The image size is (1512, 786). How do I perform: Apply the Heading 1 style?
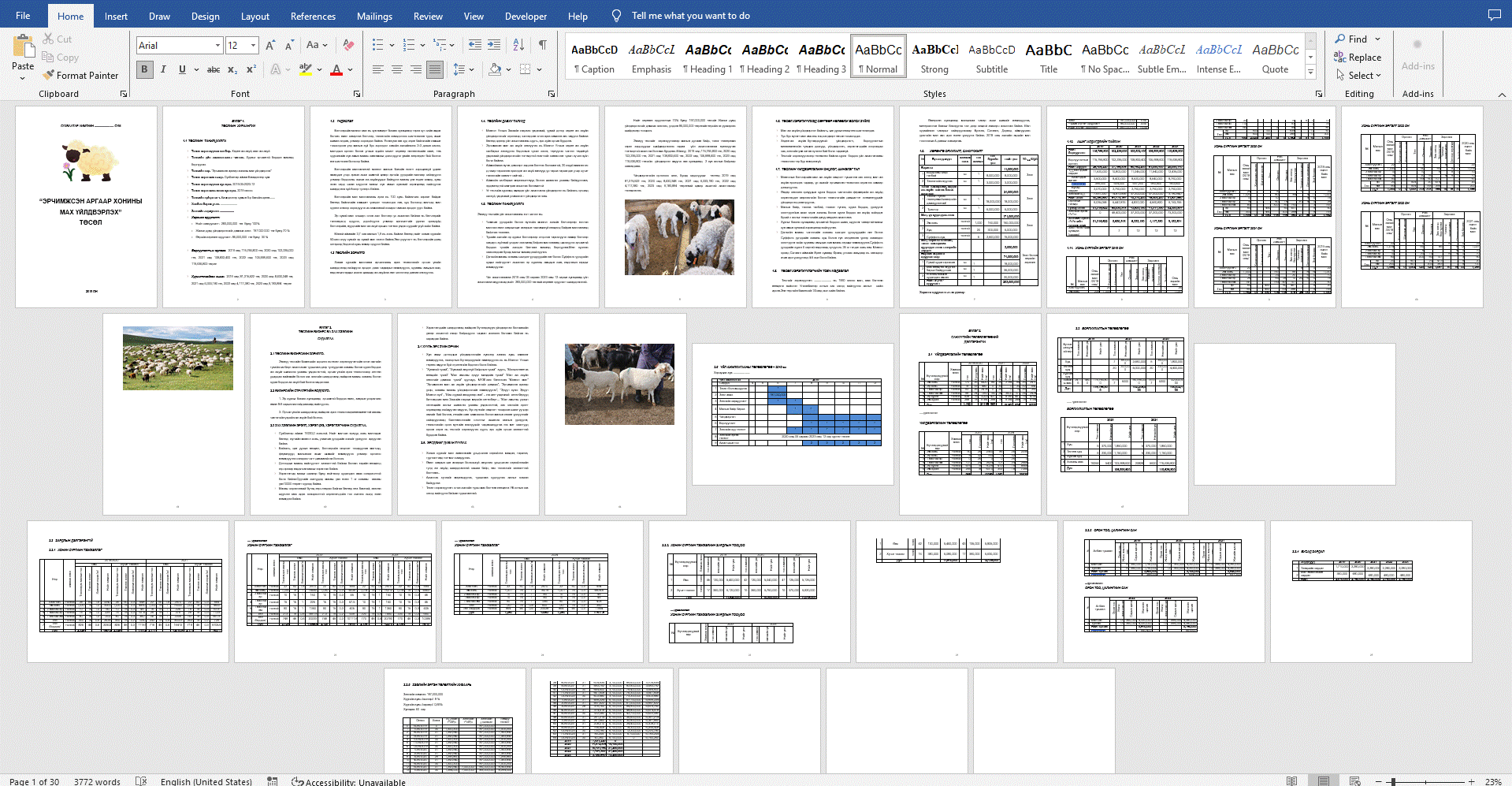point(708,57)
